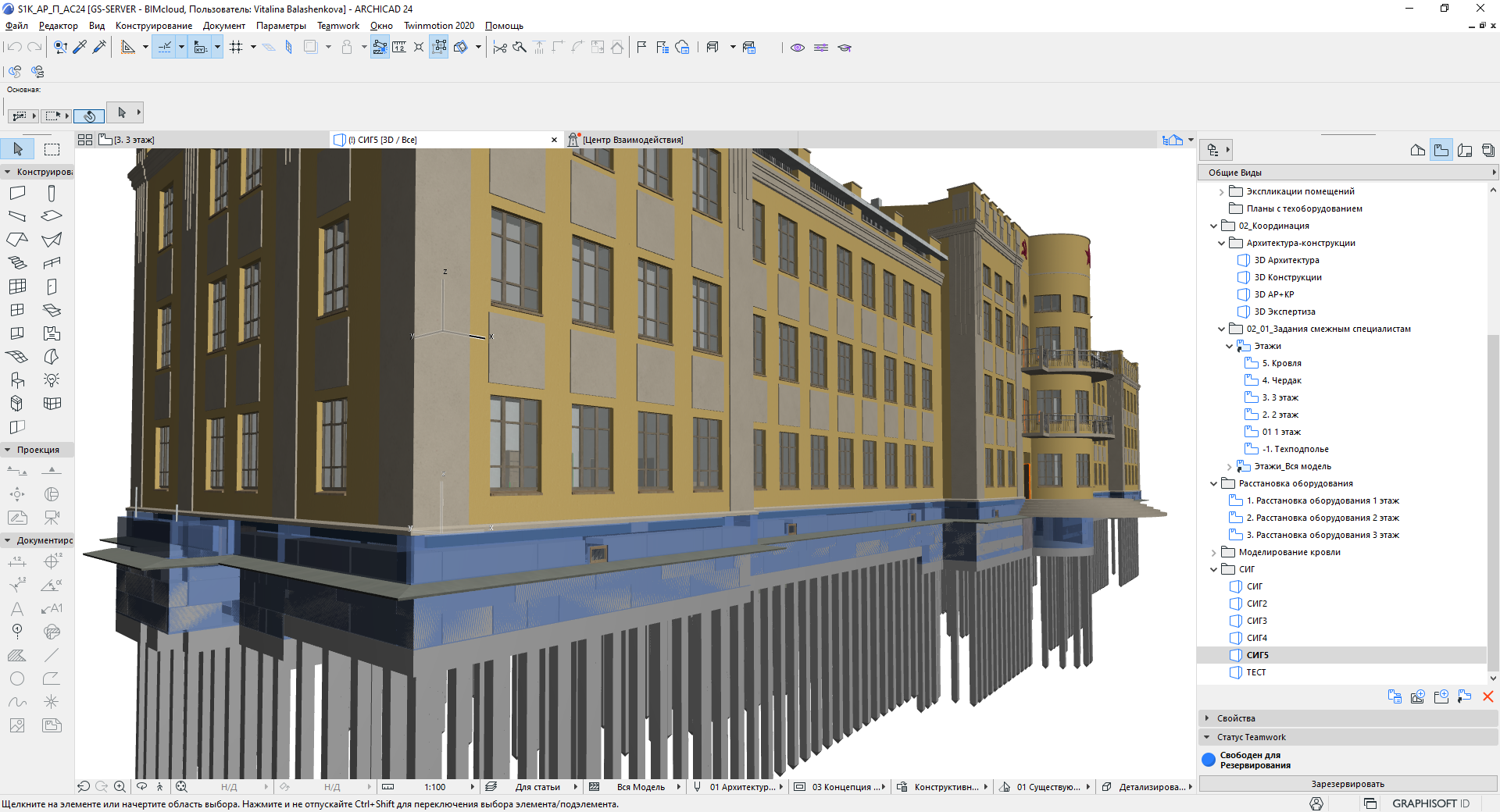Pick the Circle arc tool
The width and height of the screenshot is (1500, 812).
click(17, 678)
